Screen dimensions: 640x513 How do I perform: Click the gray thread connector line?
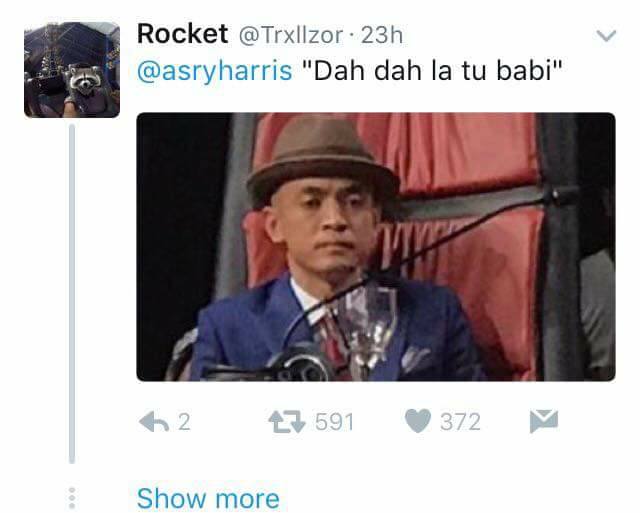(x=72, y=294)
